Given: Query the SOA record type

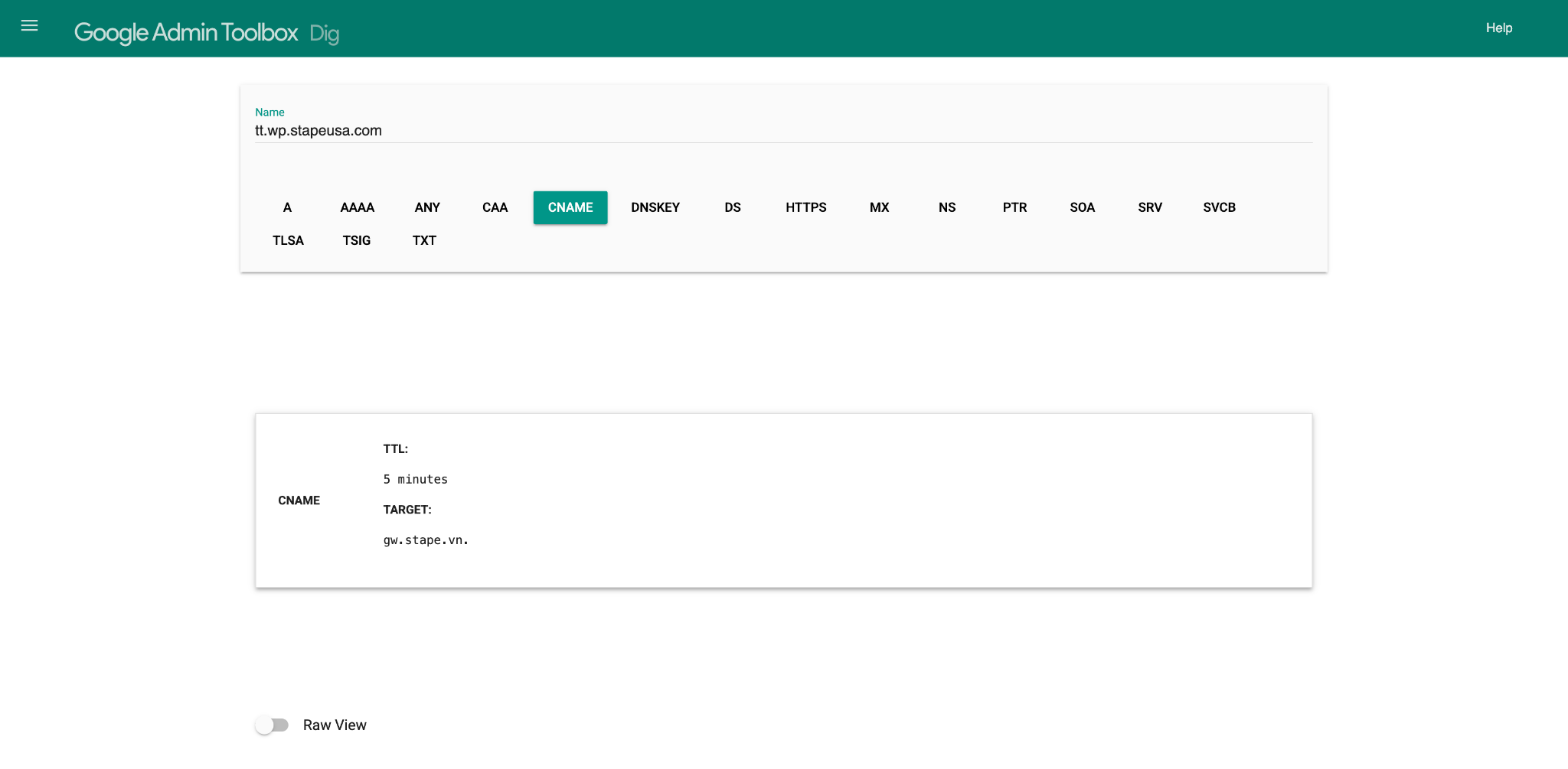Looking at the screenshot, I should pyautogui.click(x=1082, y=208).
